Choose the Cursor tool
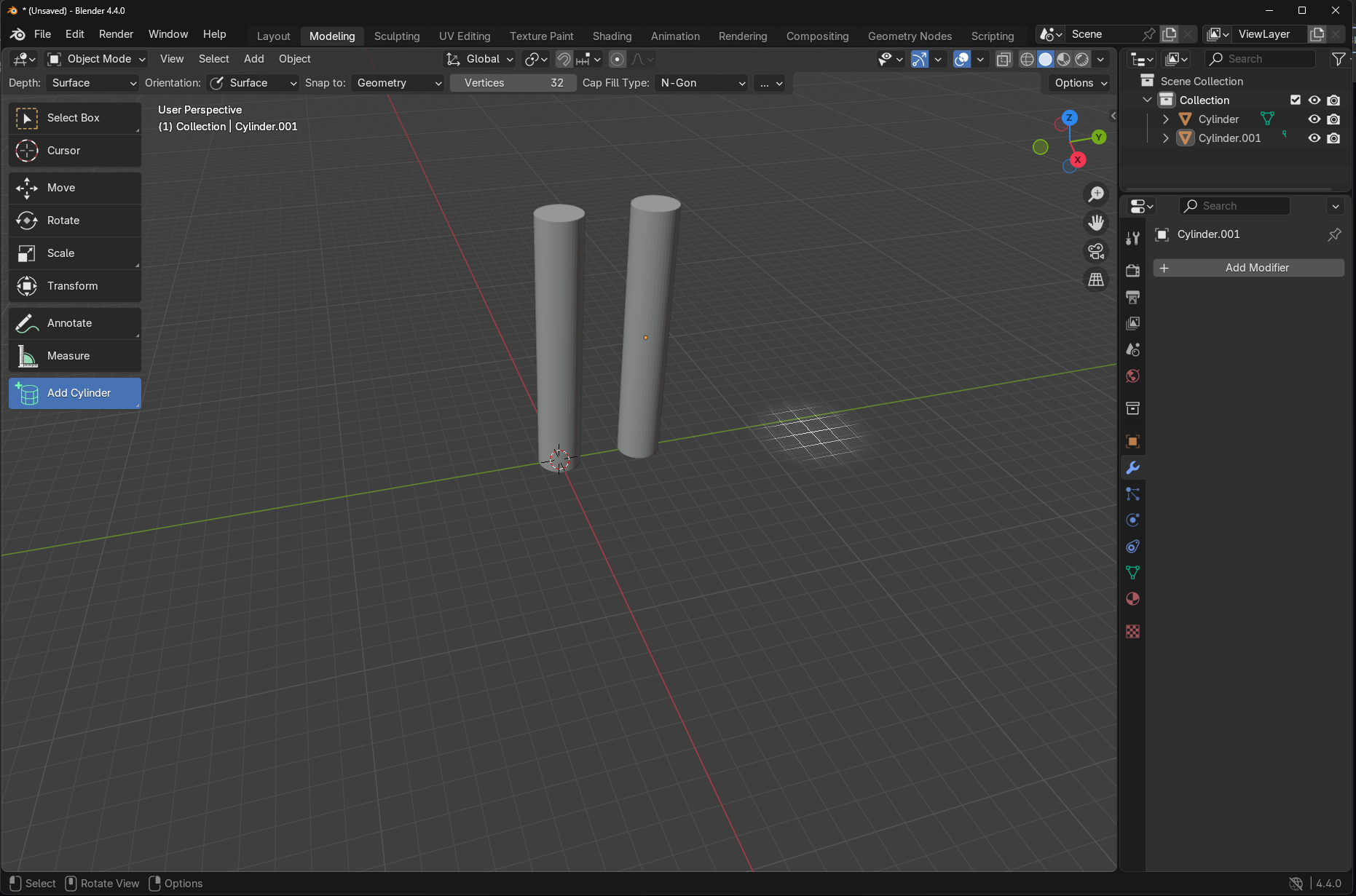 pos(74,151)
